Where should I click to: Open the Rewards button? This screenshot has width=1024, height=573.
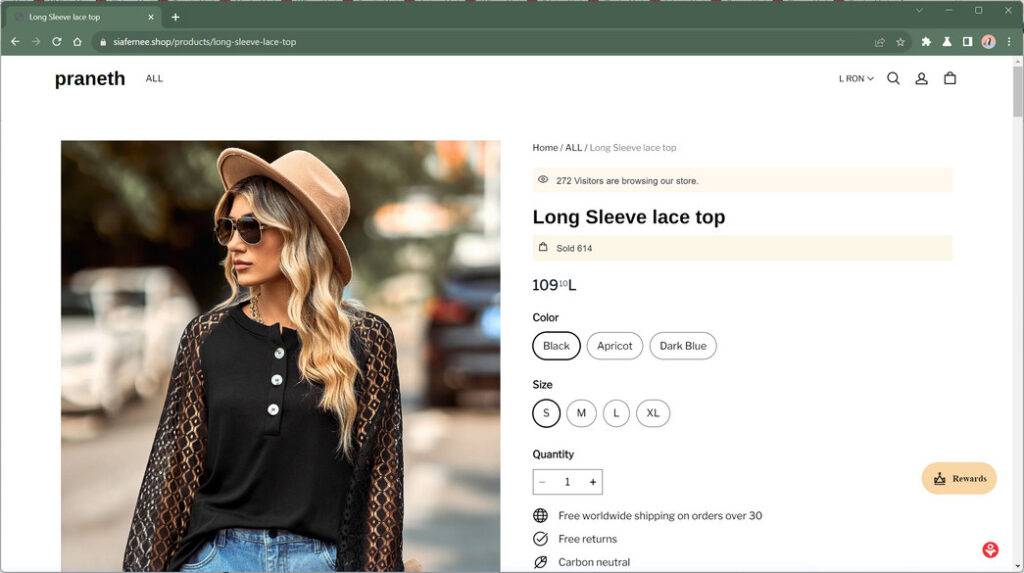[959, 478]
